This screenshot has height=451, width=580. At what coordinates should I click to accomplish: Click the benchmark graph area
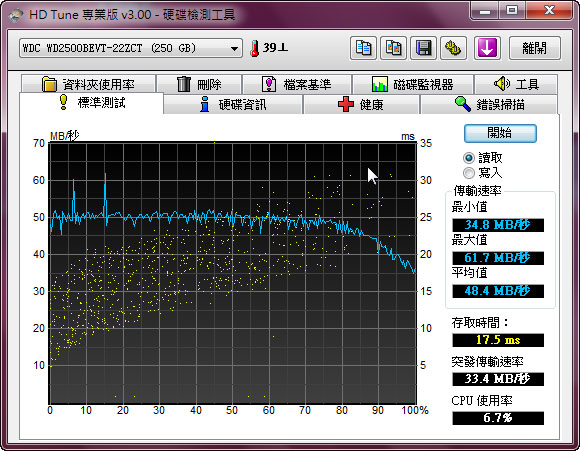233,273
